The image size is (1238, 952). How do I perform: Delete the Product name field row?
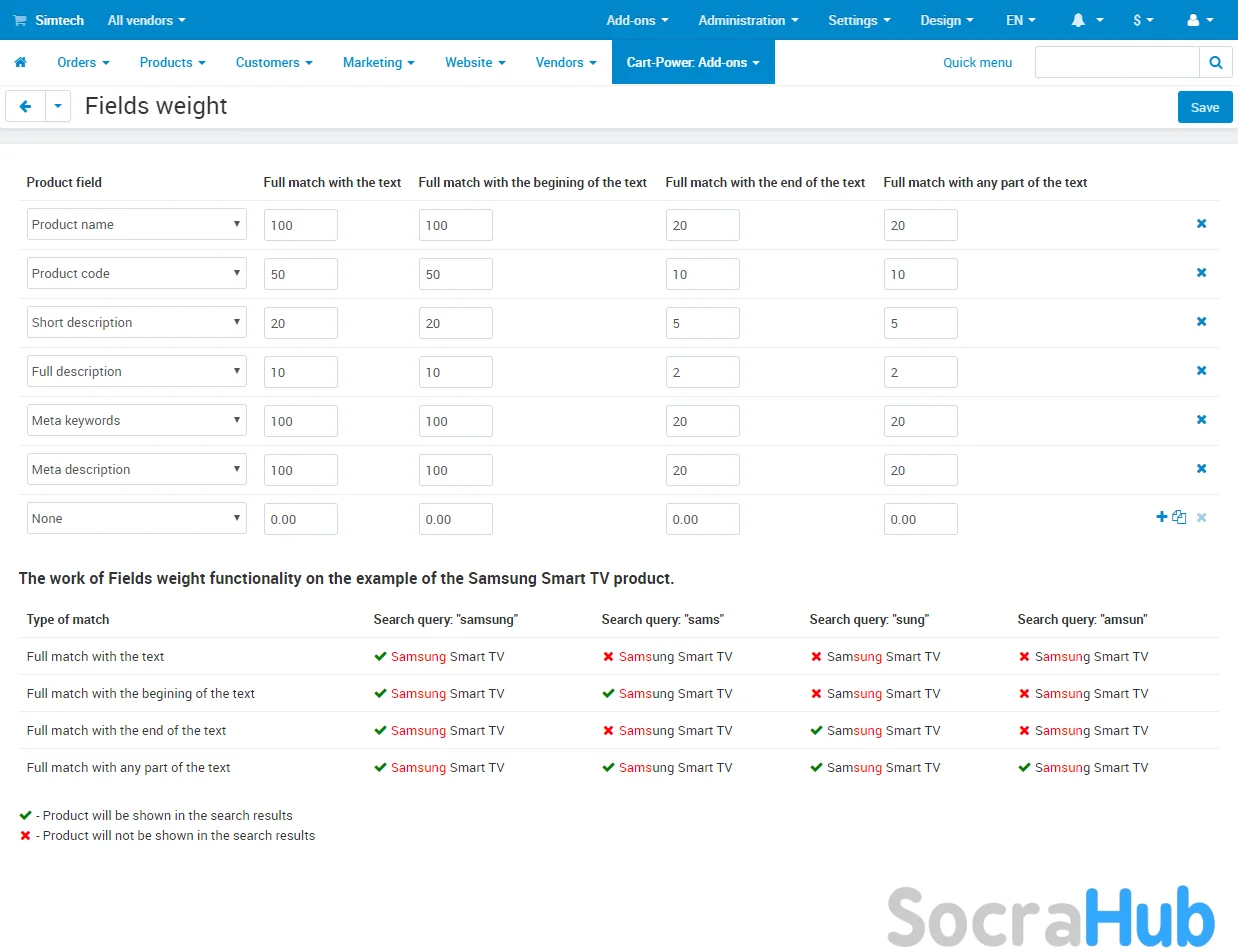[1201, 224]
